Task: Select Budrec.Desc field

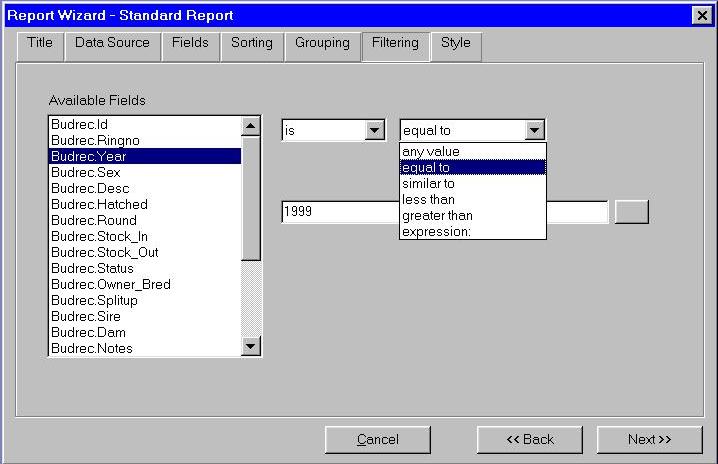Action: (x=145, y=189)
